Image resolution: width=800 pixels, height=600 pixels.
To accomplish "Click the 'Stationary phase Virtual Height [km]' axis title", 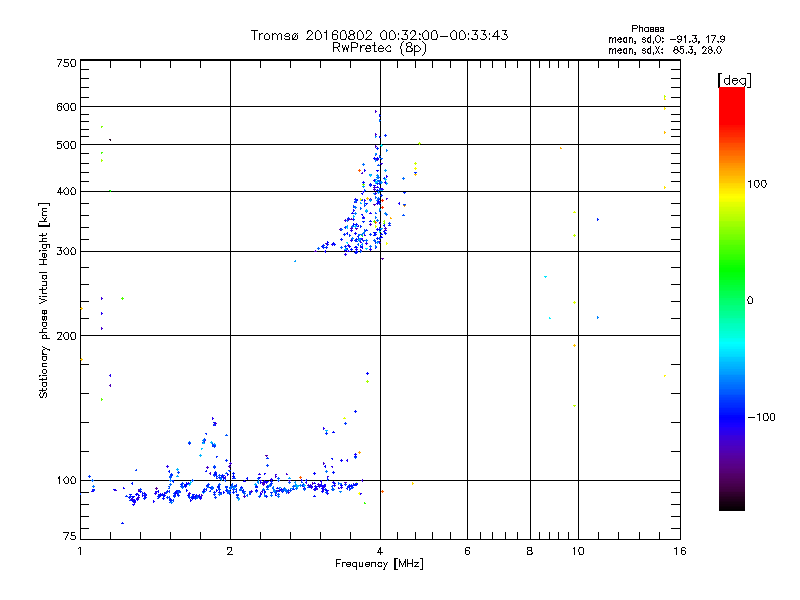I will pos(44,300).
